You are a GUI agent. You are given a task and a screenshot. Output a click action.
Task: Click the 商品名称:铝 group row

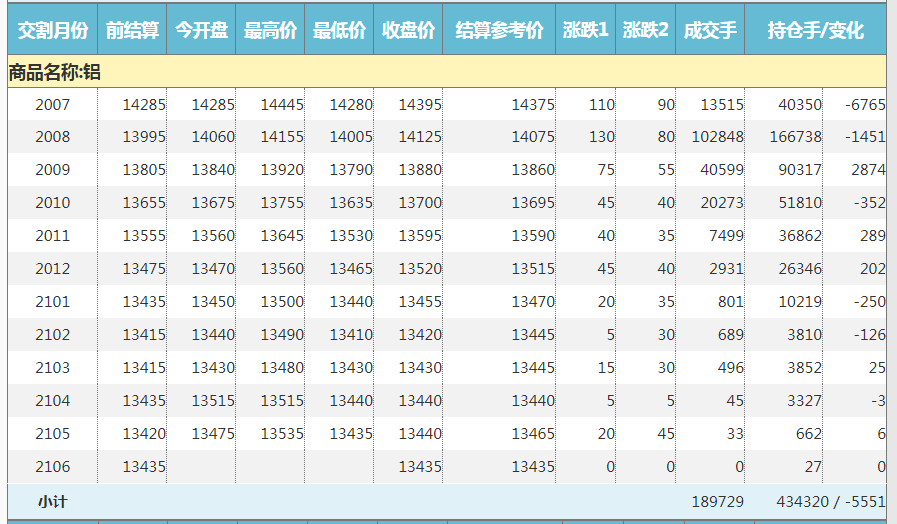tap(55, 72)
